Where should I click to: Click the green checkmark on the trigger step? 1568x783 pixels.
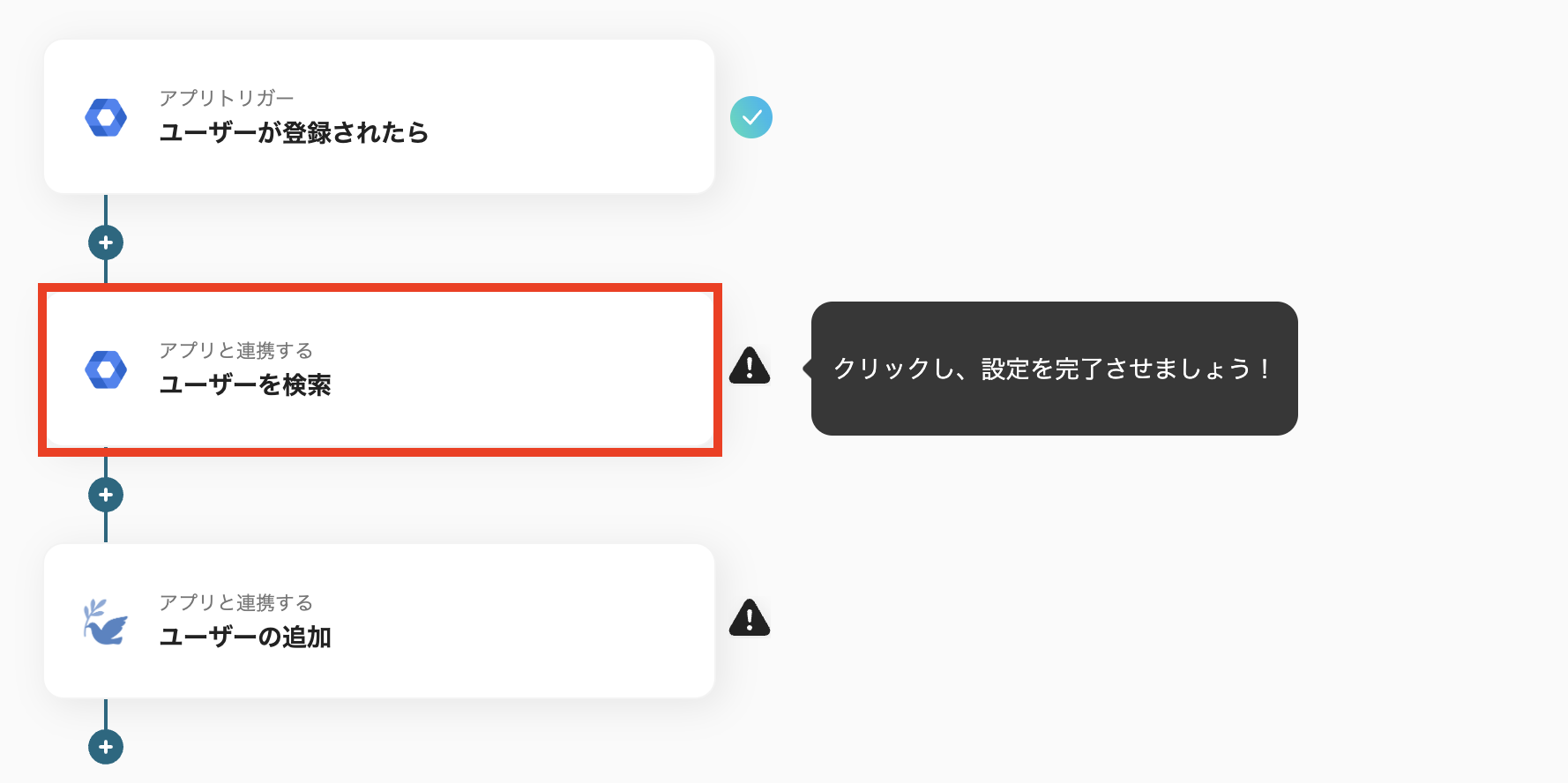pyautogui.click(x=751, y=116)
